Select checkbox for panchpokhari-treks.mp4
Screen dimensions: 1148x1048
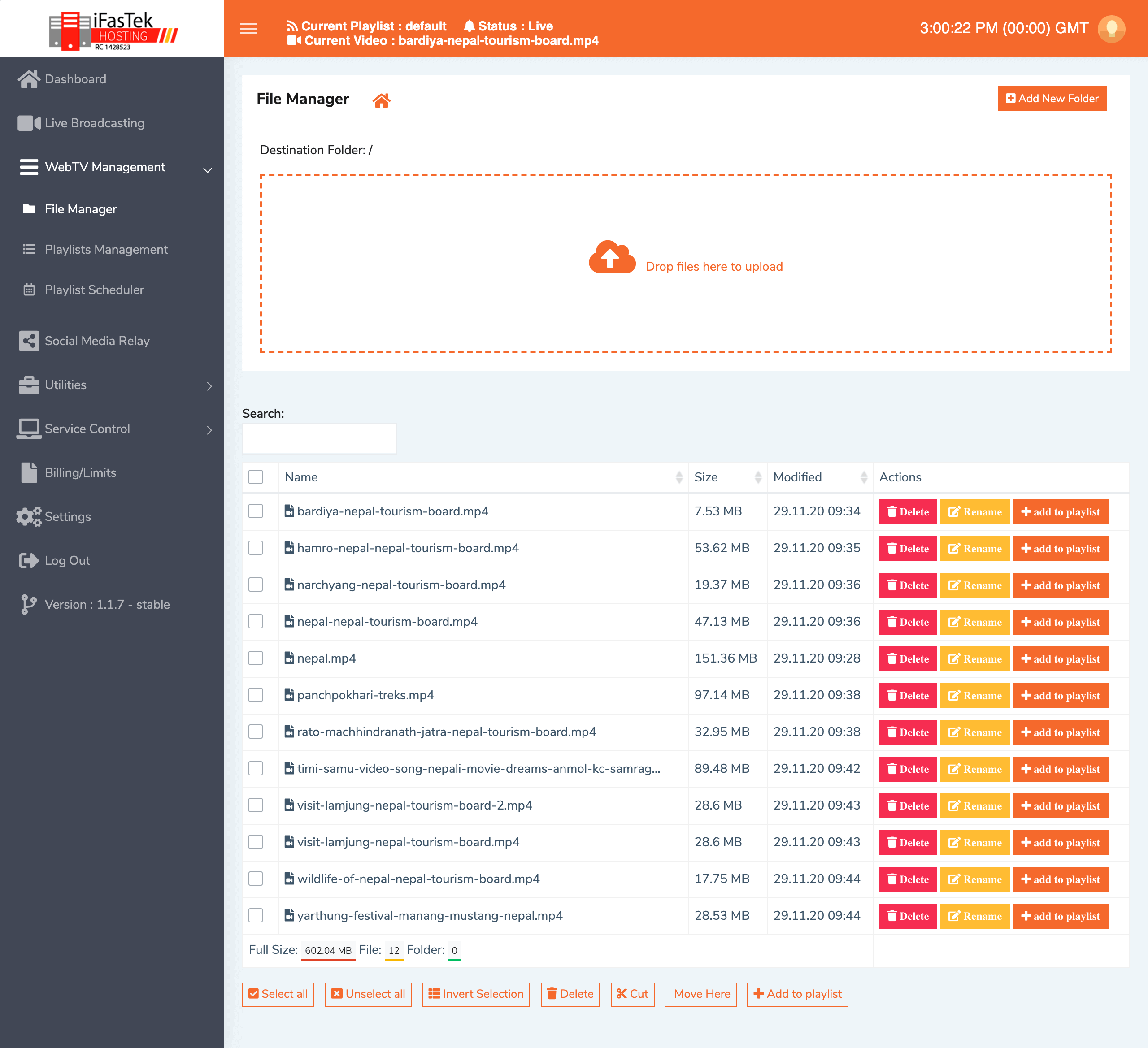[x=256, y=694]
